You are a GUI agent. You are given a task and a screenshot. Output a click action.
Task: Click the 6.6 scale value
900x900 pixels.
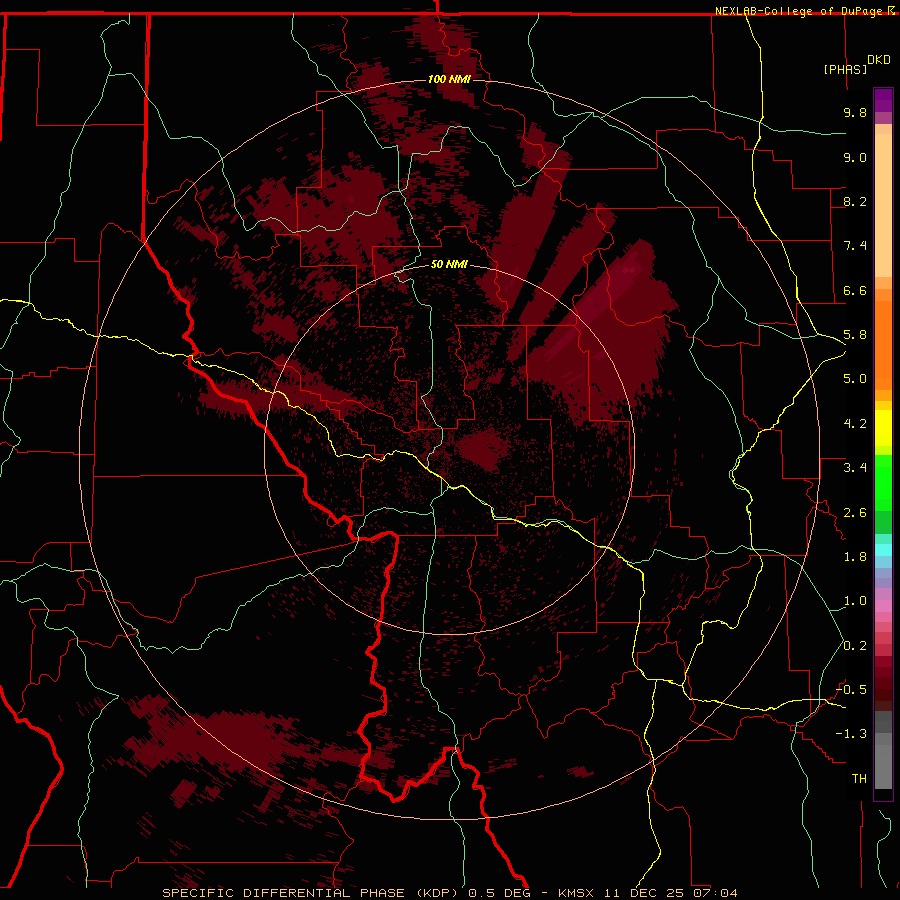click(x=855, y=290)
